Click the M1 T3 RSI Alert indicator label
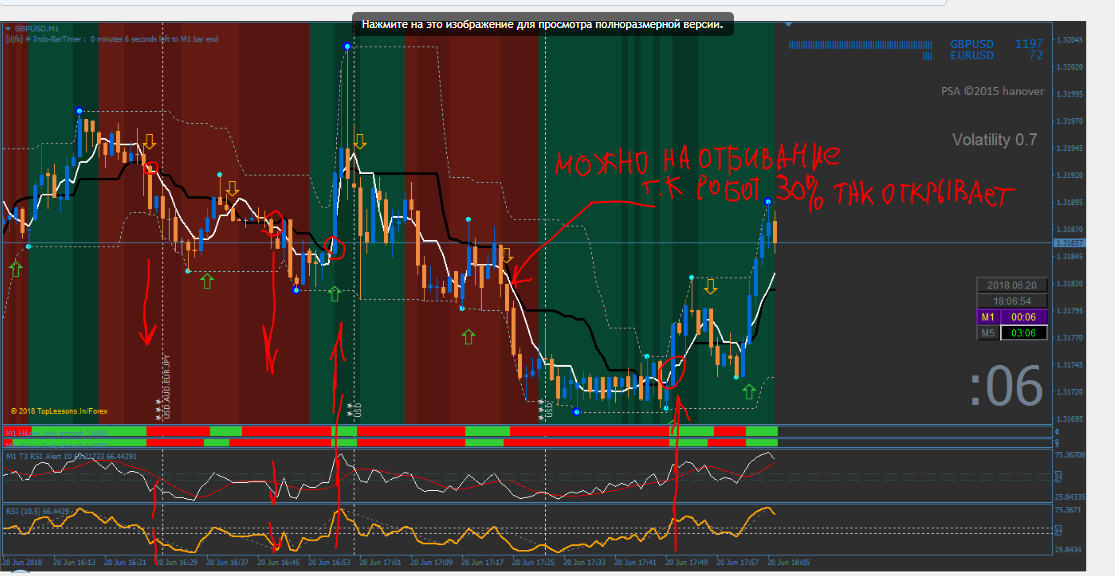 click(x=71, y=456)
